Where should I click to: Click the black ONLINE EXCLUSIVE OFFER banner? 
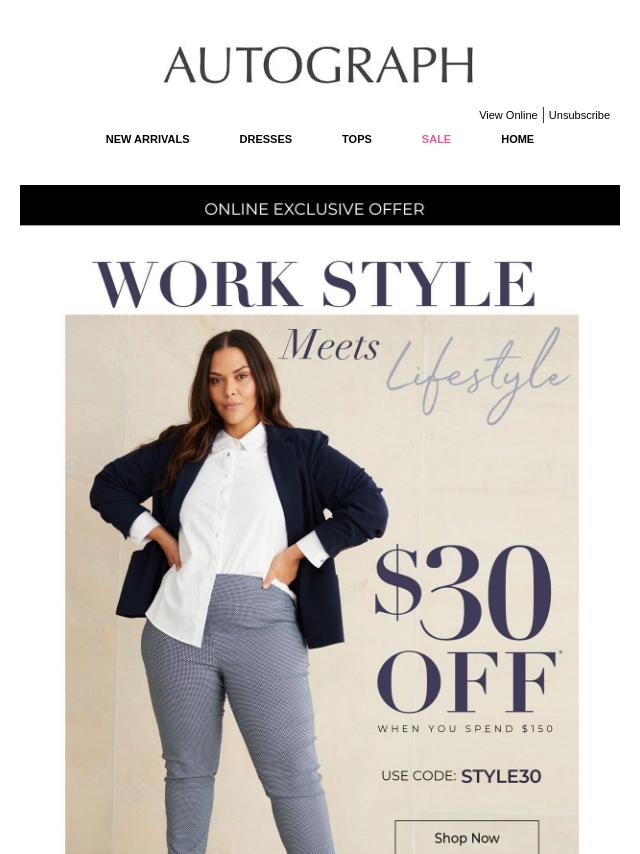pos(320,205)
